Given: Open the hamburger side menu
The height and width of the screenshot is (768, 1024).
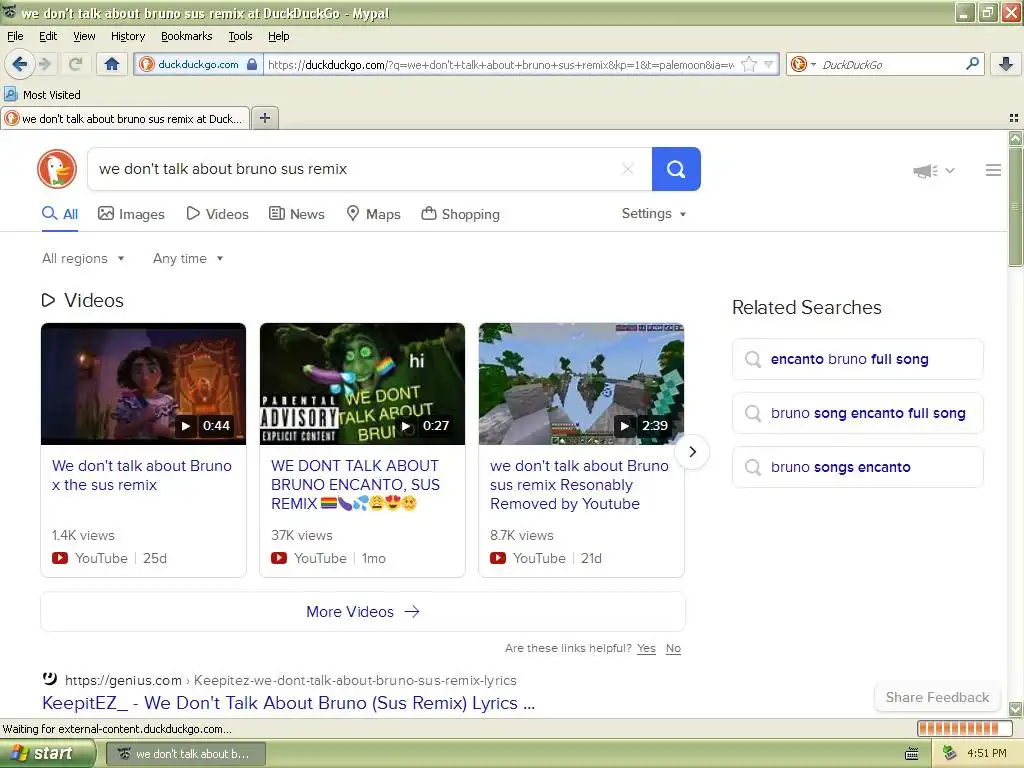Looking at the screenshot, I should point(993,170).
